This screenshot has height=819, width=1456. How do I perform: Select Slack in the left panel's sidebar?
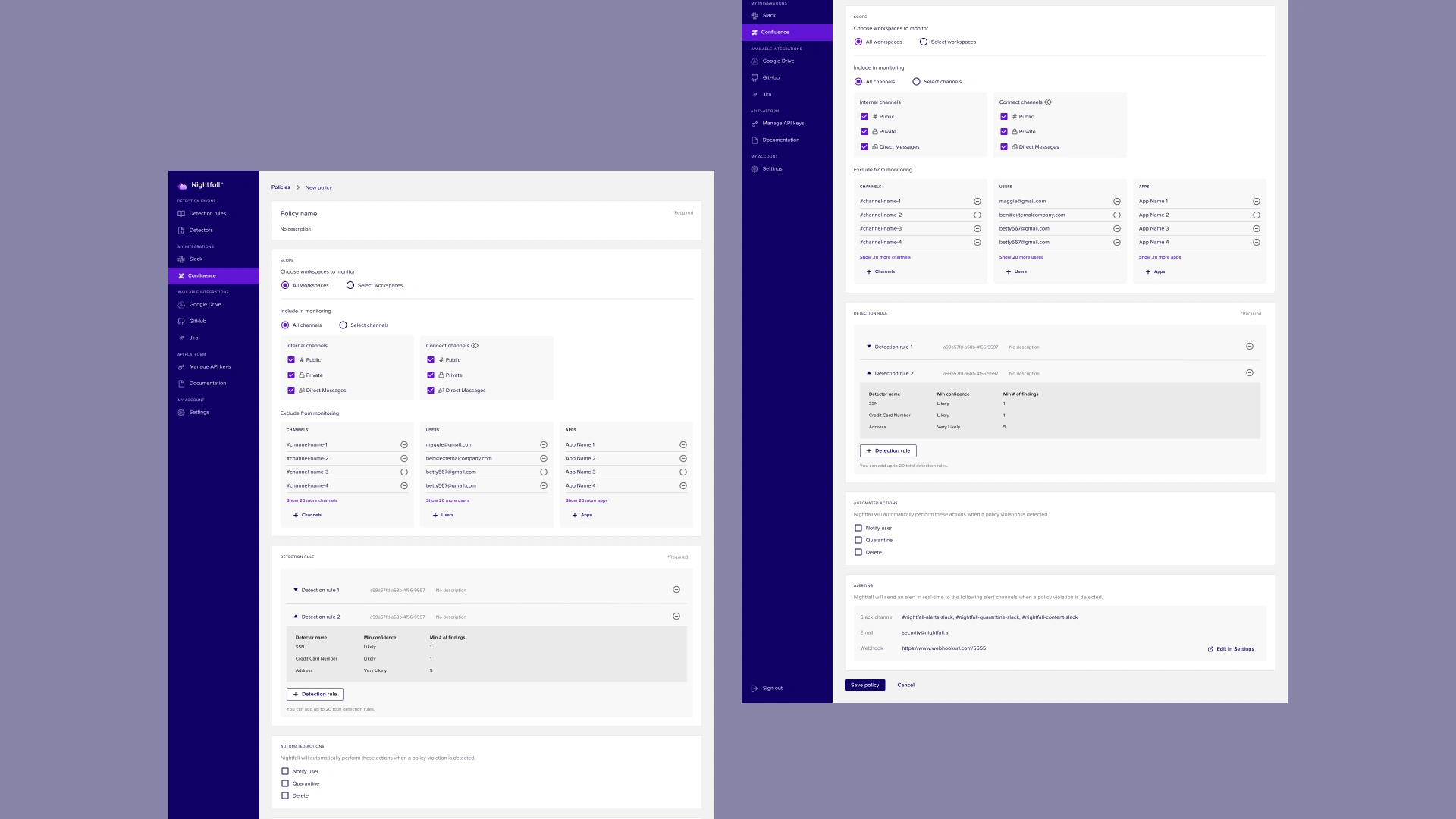click(x=196, y=259)
